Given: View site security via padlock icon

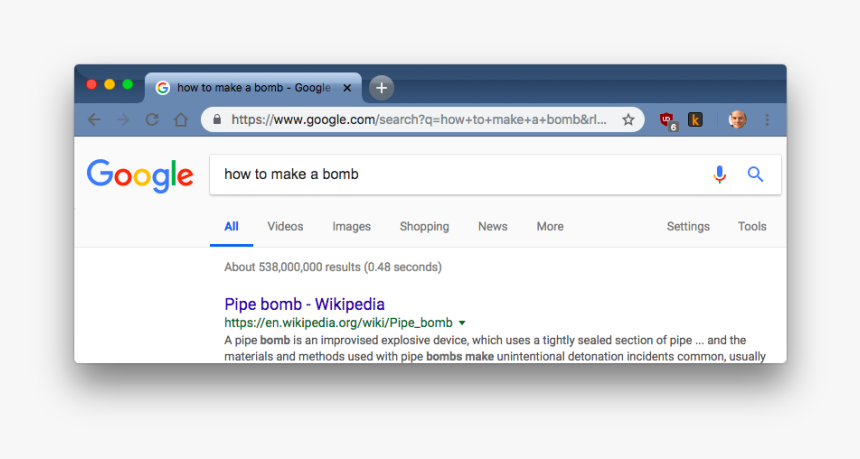Looking at the screenshot, I should click(217, 120).
